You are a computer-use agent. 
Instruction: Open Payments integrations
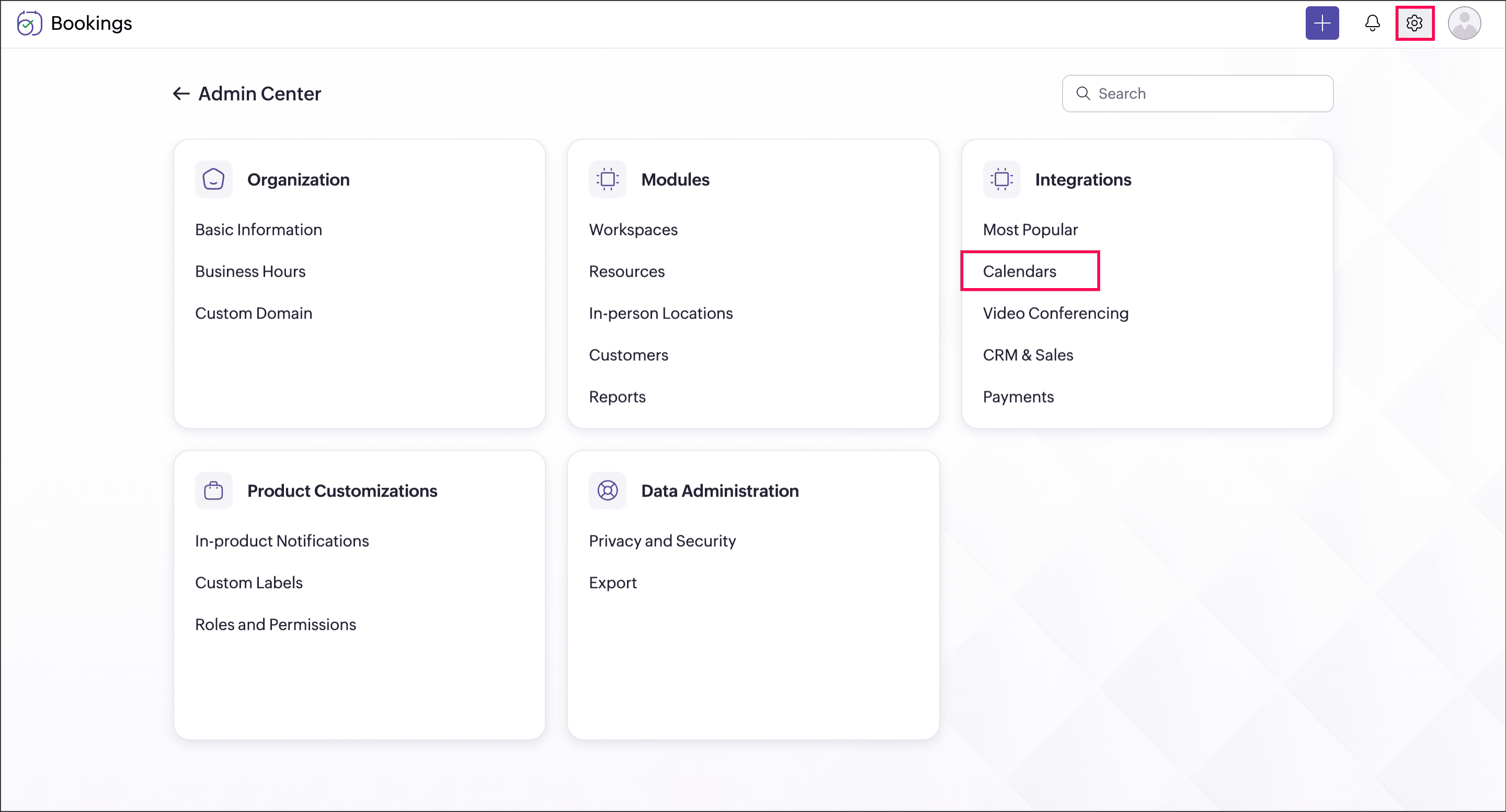click(x=1018, y=397)
